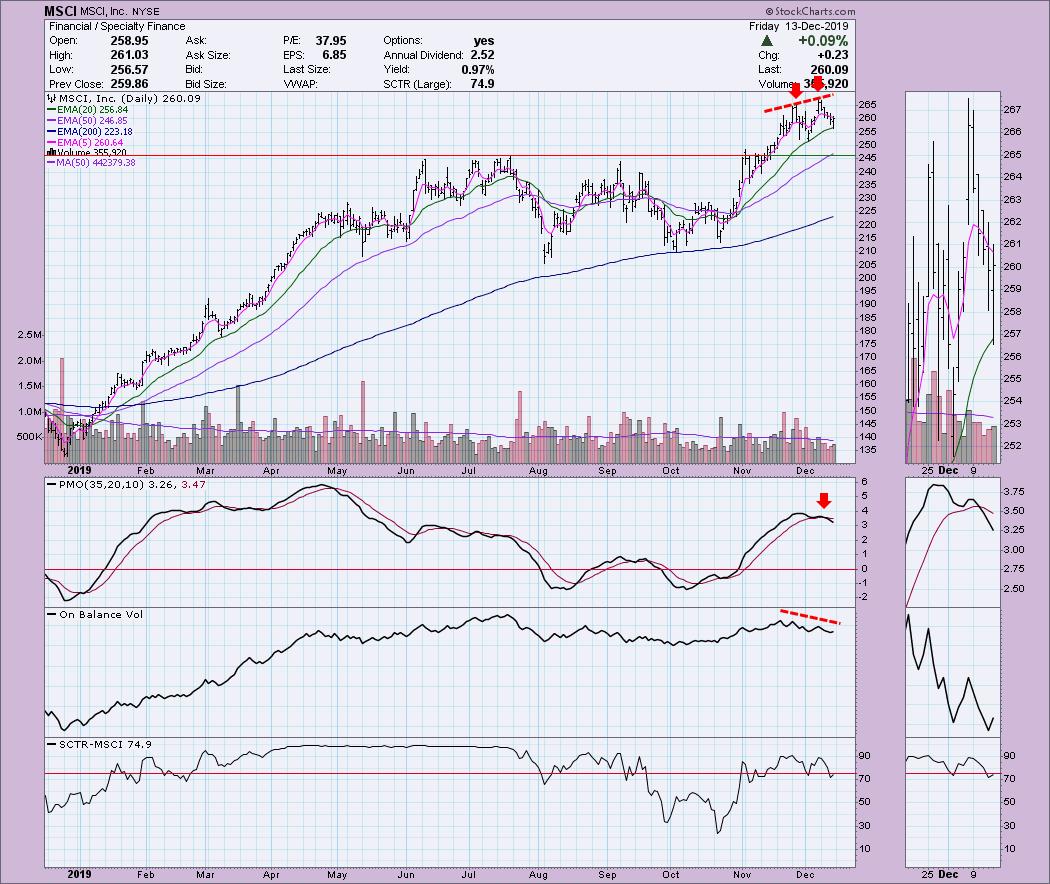
Task: Click the red arrow in the PMO panel
Action: (x=824, y=502)
